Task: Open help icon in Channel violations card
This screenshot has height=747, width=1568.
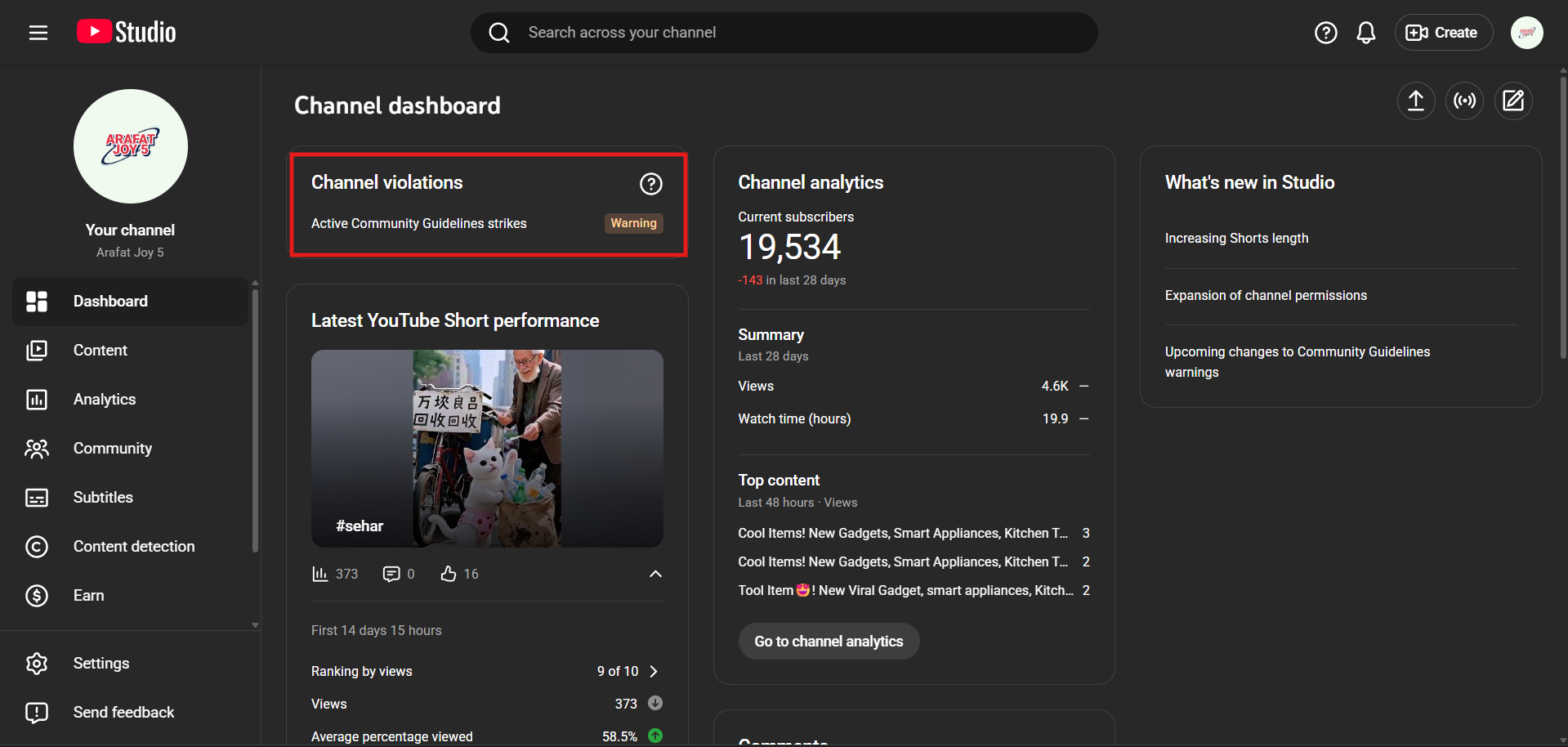Action: point(650,184)
